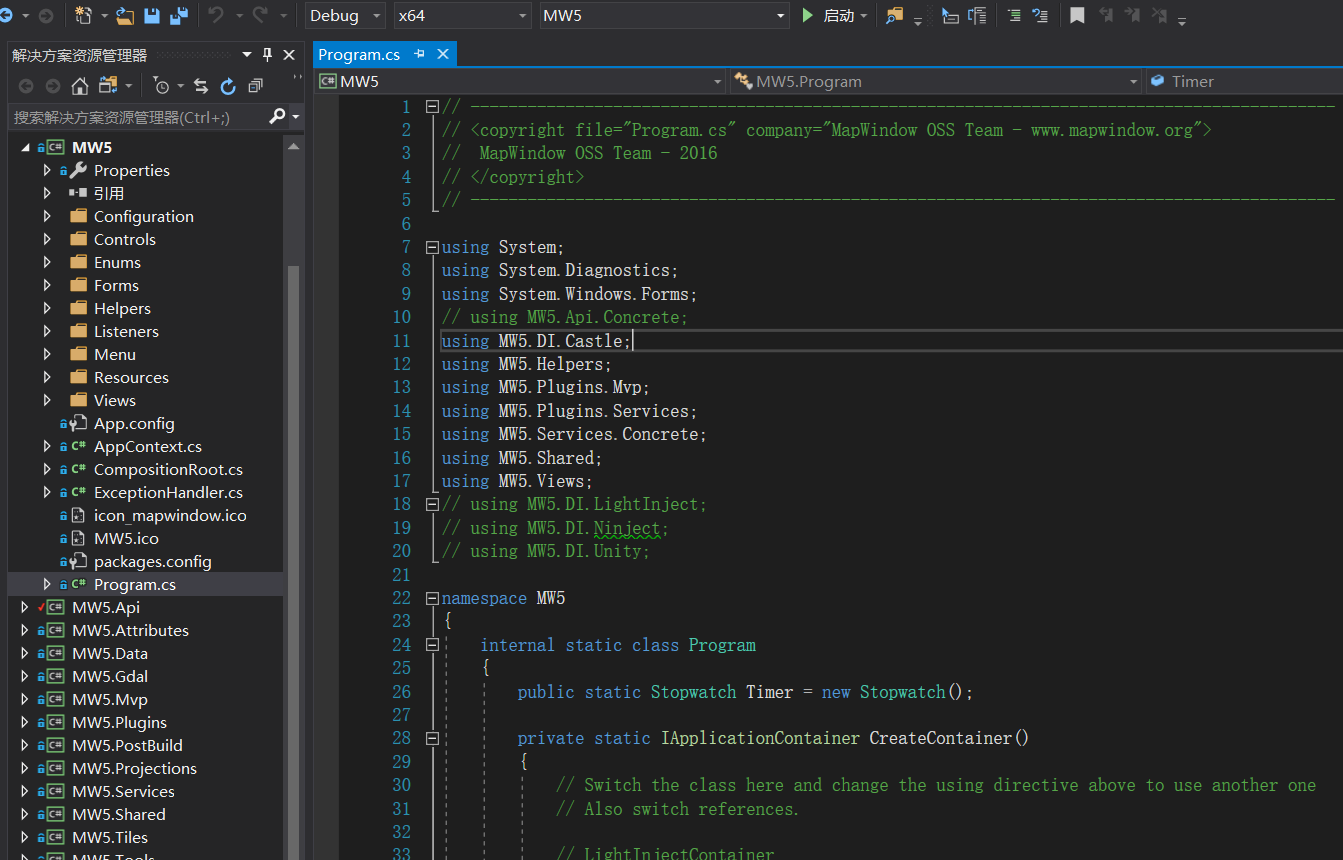Start debugging with the green play icon
This screenshot has width=1343, height=860.
(x=808, y=16)
